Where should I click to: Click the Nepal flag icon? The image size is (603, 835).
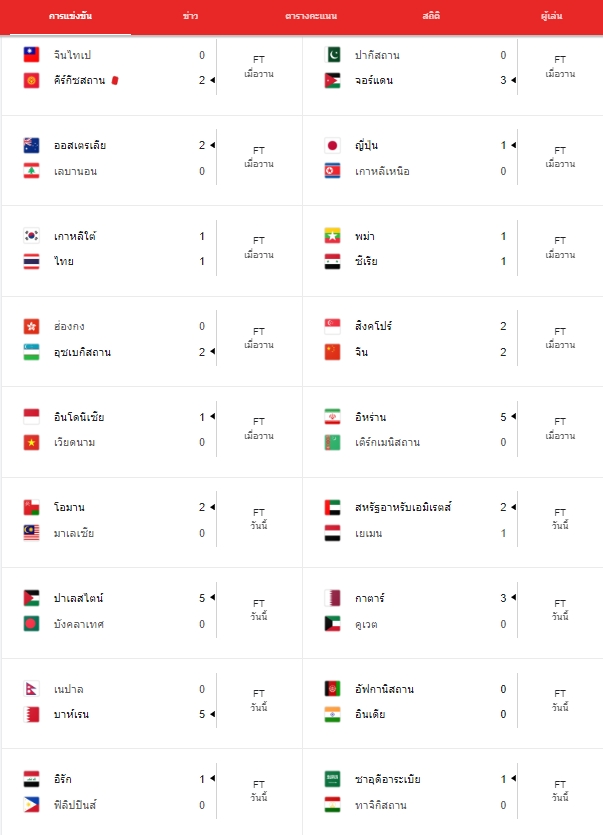click(31, 689)
